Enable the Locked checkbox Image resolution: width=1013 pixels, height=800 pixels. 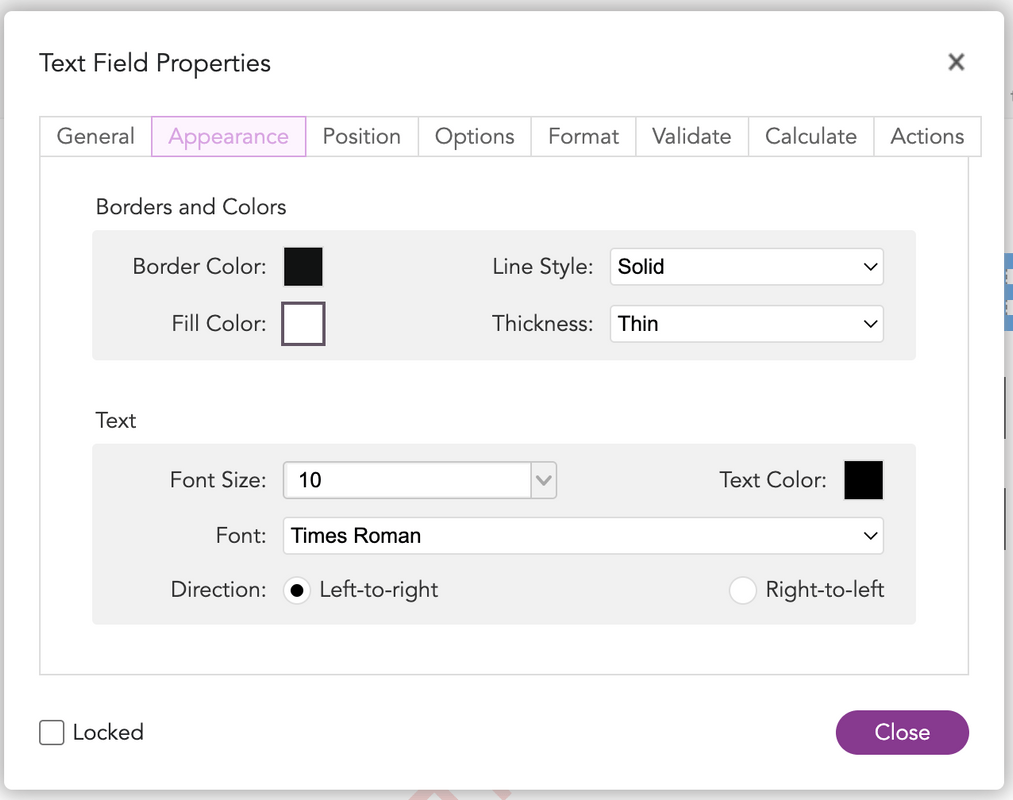click(52, 733)
